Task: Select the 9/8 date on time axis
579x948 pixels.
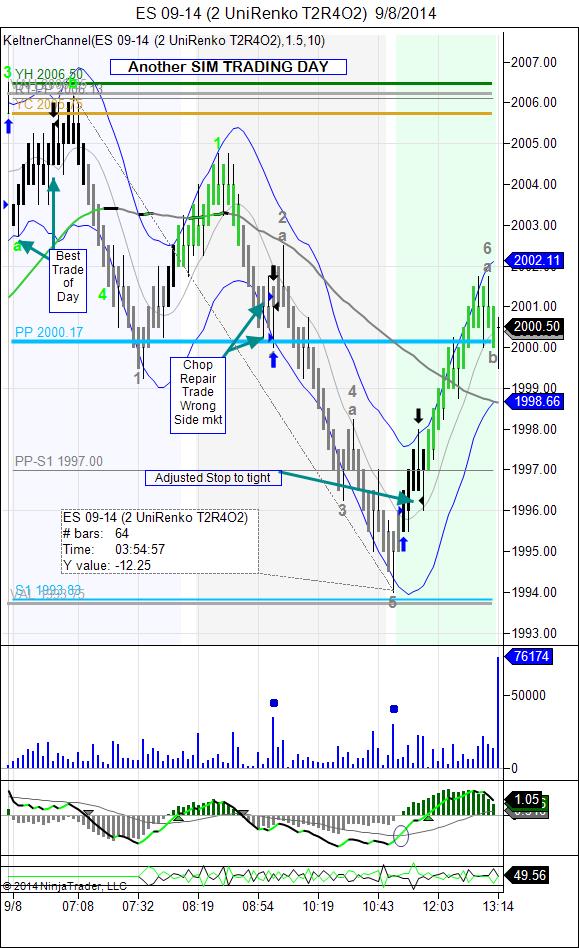Action: 13,906
